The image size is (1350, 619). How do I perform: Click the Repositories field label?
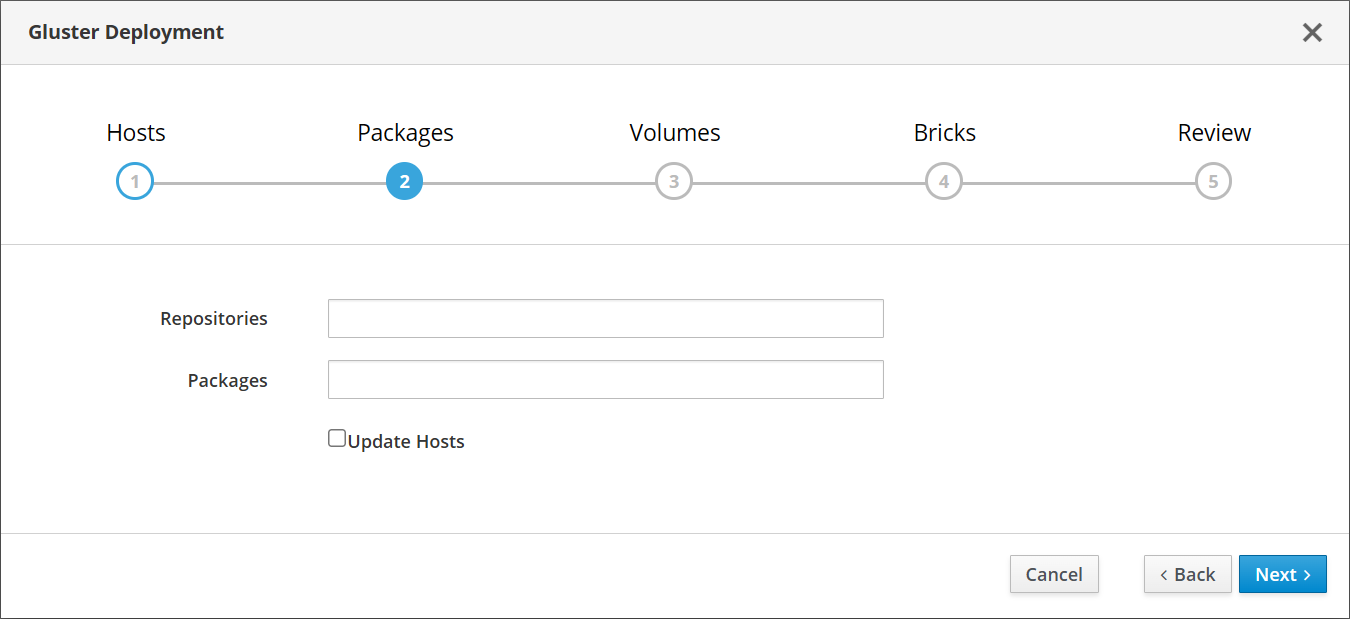click(x=214, y=319)
